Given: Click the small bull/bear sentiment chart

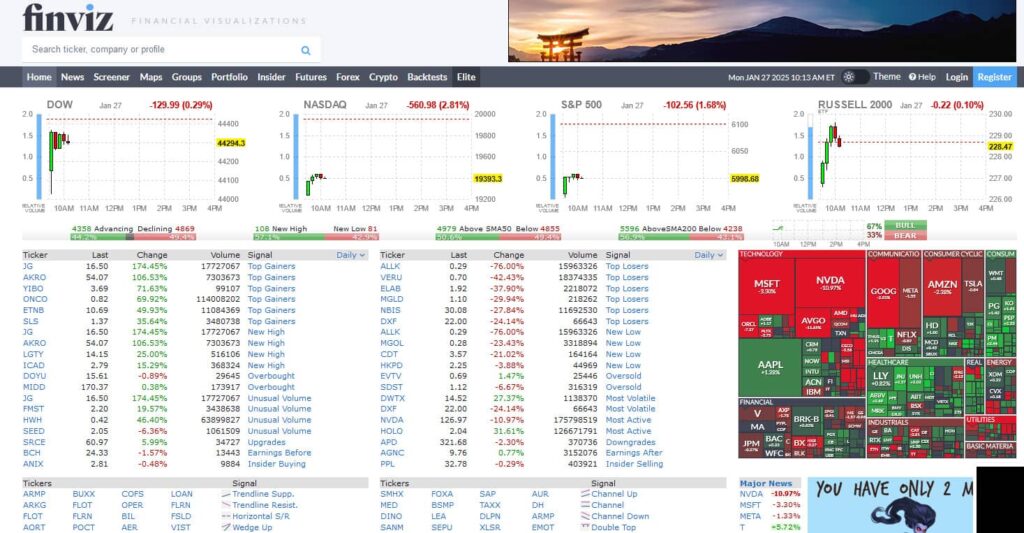Looking at the screenshot, I should click(x=822, y=232).
